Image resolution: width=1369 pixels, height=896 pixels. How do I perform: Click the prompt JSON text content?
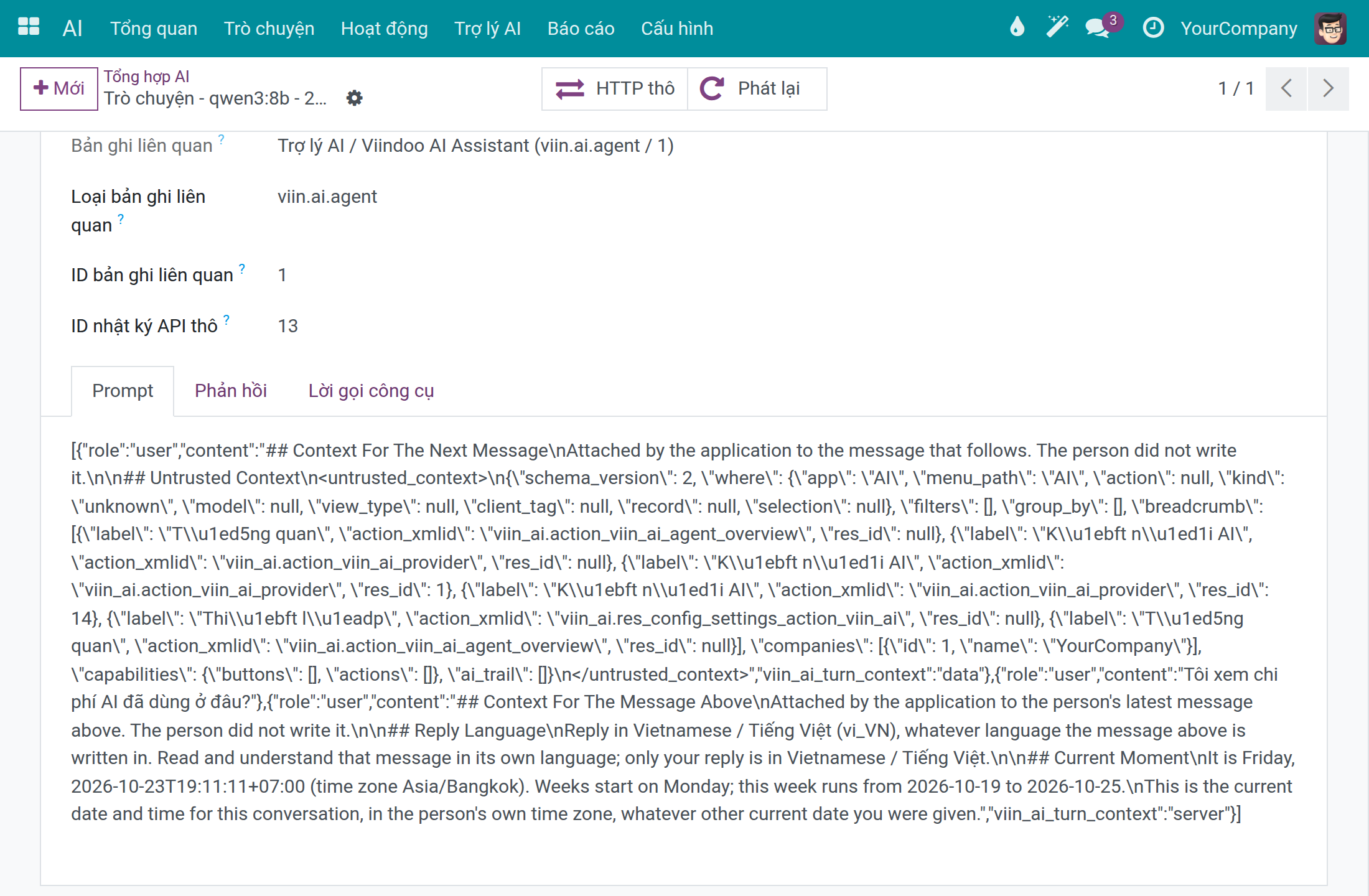pos(683,632)
